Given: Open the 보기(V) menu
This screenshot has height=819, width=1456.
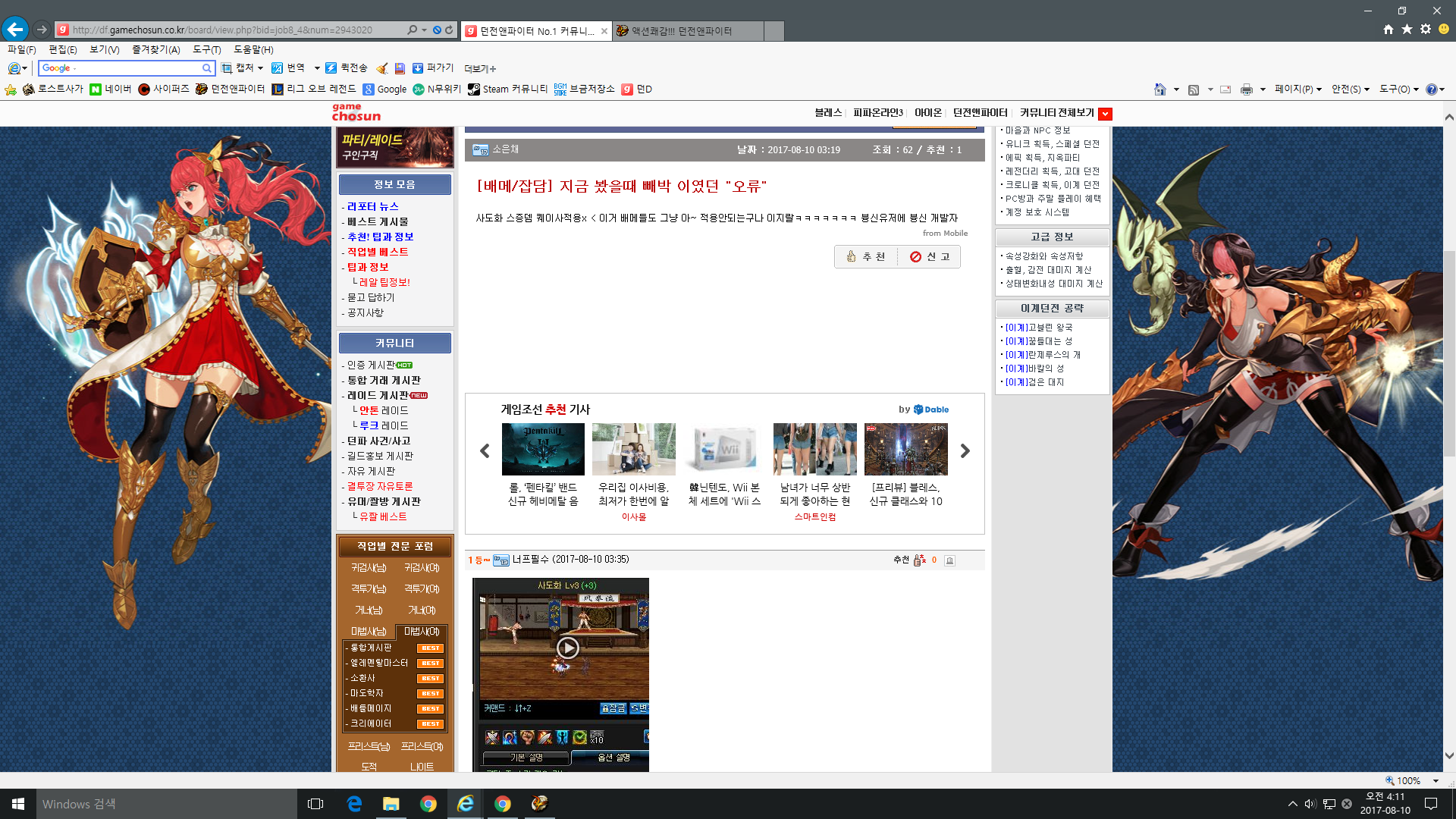Looking at the screenshot, I should tap(105, 49).
